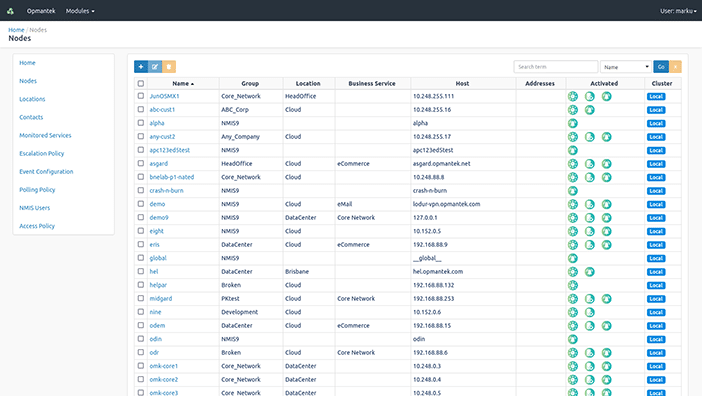This screenshot has width=702, height=396.
Task: Click the gear activation icon for asgard
Action: pyautogui.click(x=573, y=164)
